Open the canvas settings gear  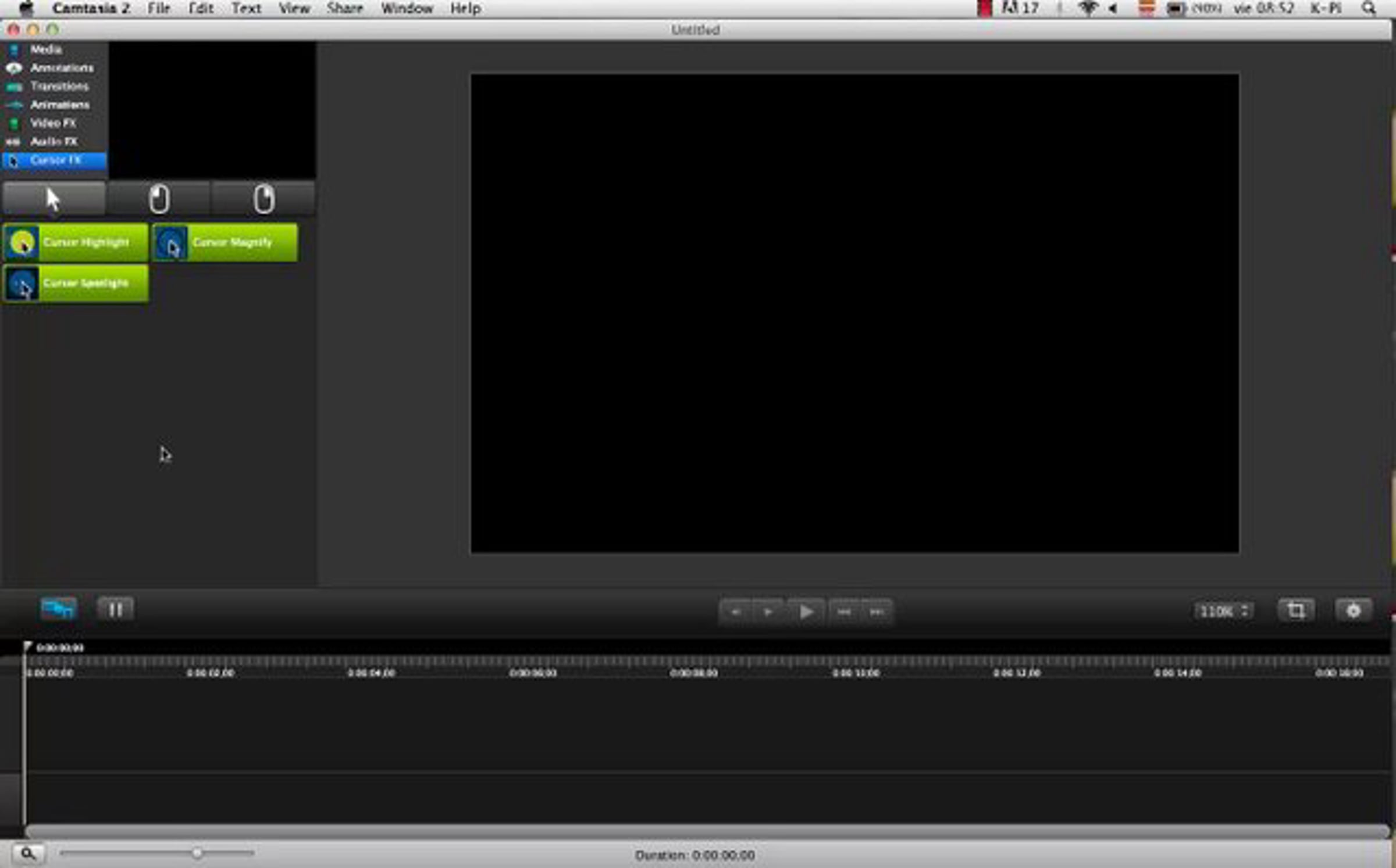point(1354,611)
